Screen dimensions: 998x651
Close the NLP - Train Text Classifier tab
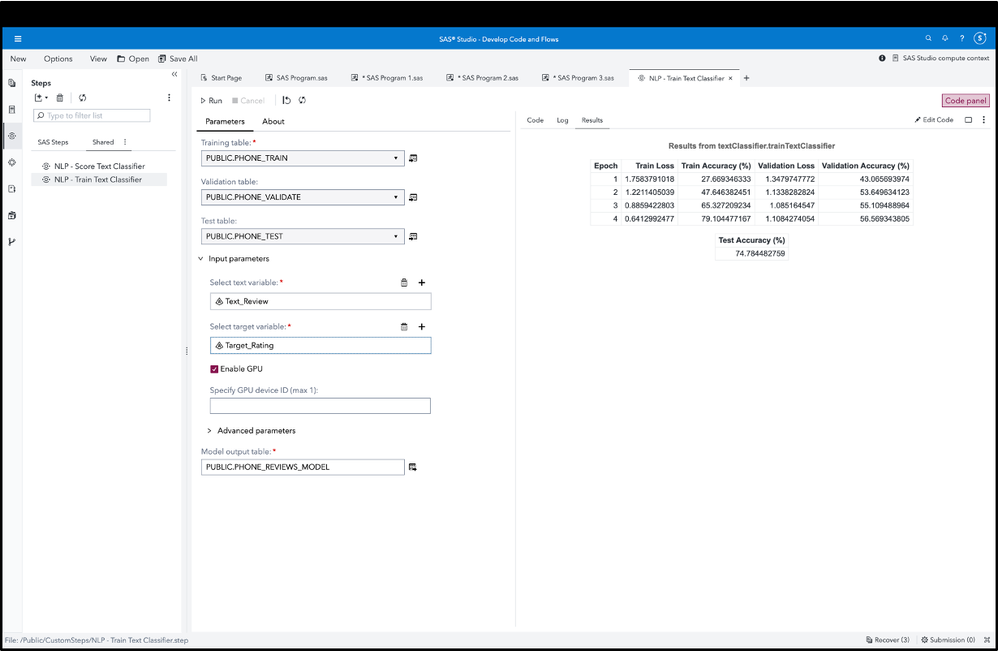(x=730, y=78)
